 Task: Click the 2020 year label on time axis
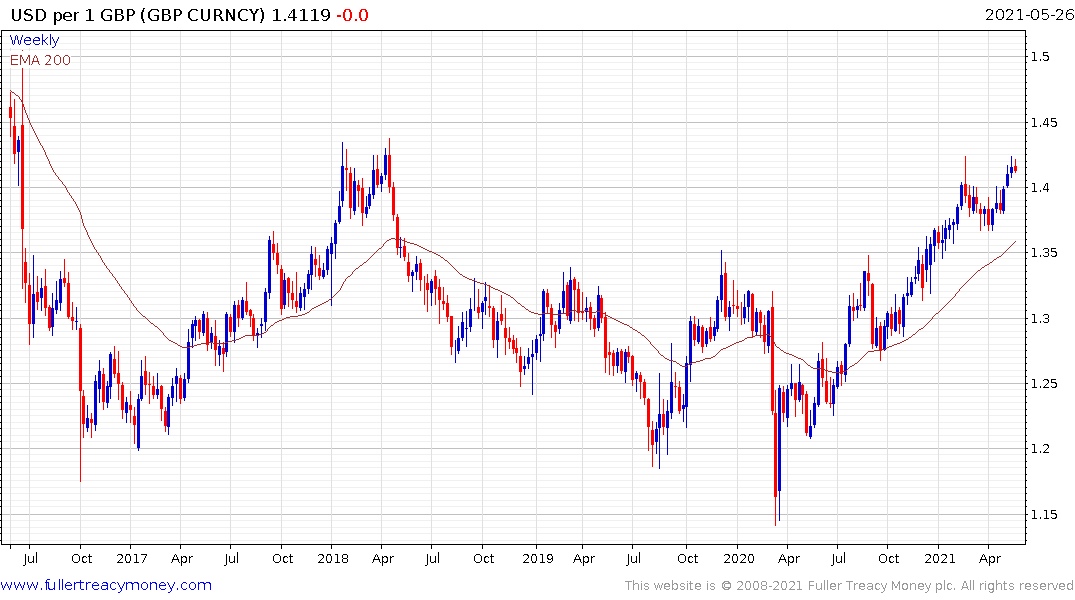click(739, 559)
